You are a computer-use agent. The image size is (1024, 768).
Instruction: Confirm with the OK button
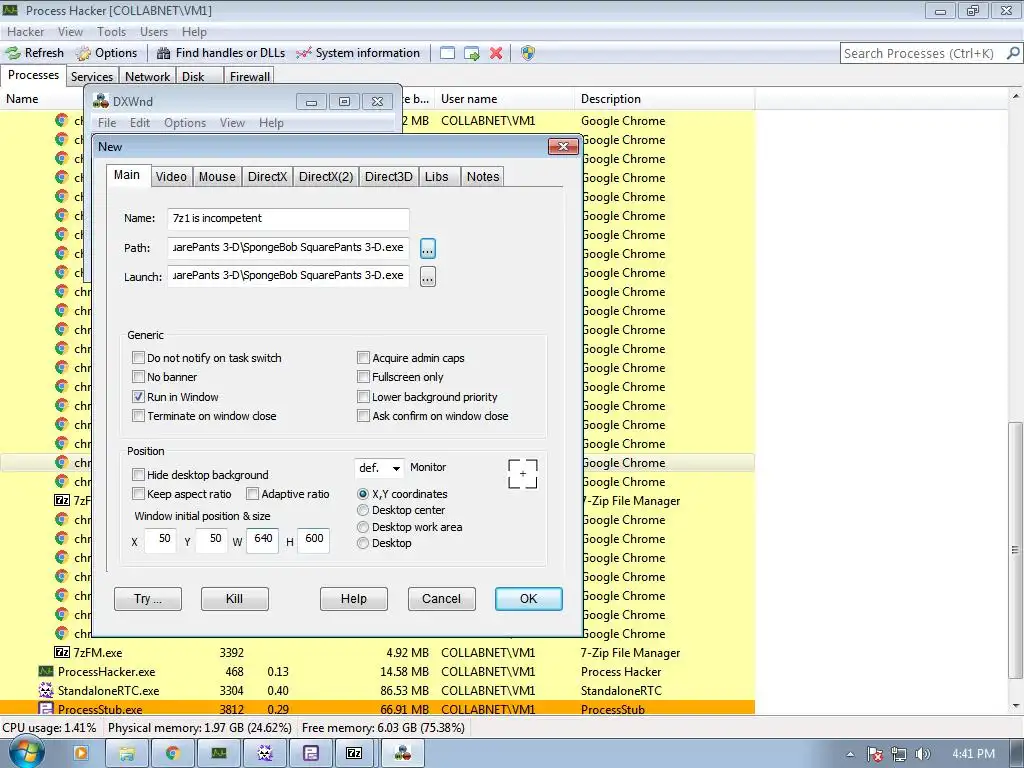[x=528, y=599]
